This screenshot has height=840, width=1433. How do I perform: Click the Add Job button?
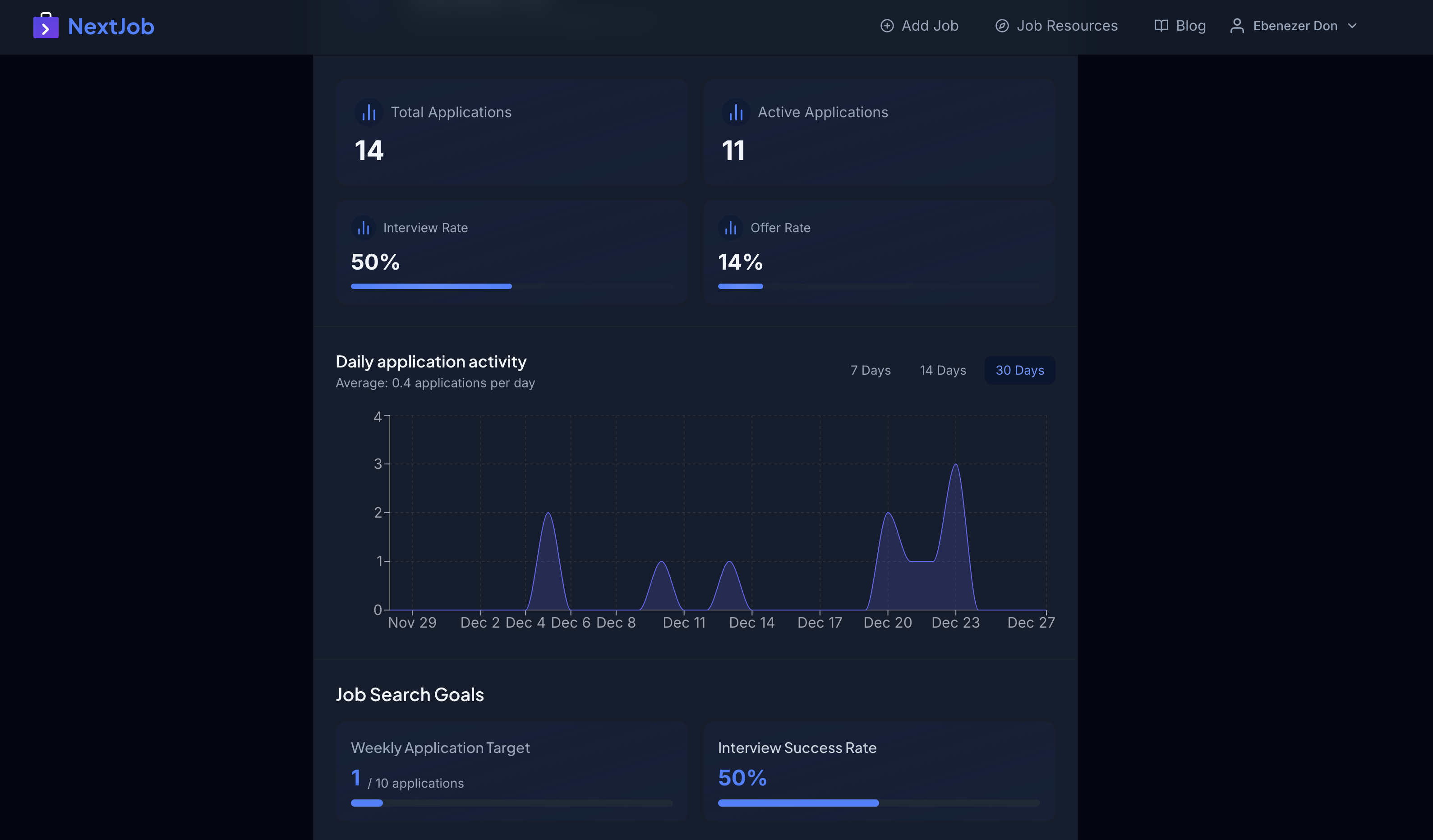[929, 26]
